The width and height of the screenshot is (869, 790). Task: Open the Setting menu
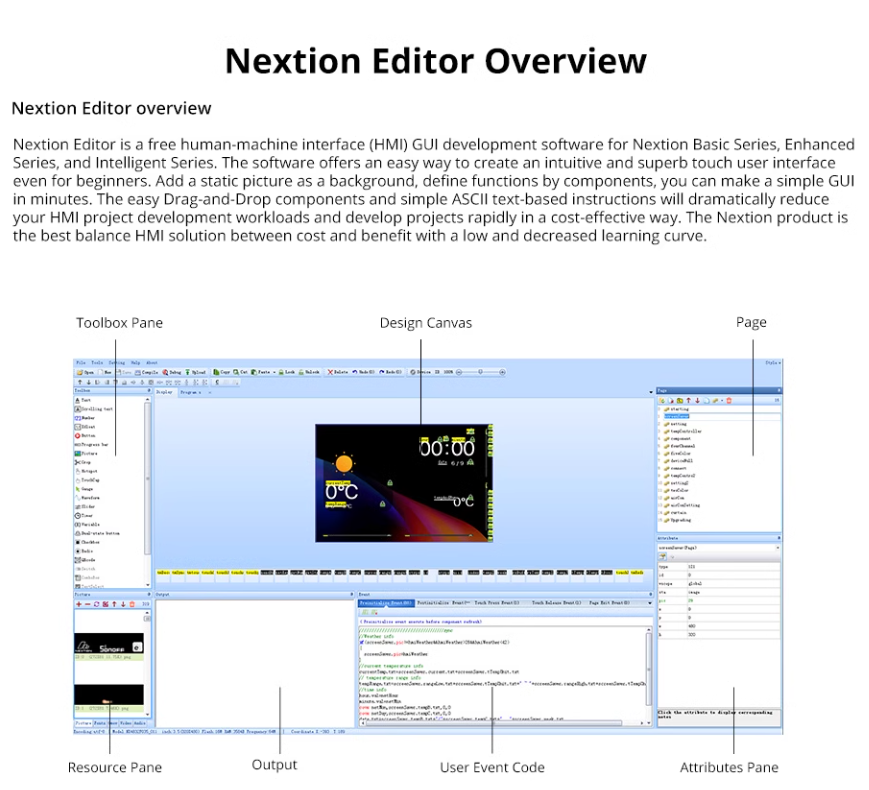(x=116, y=363)
